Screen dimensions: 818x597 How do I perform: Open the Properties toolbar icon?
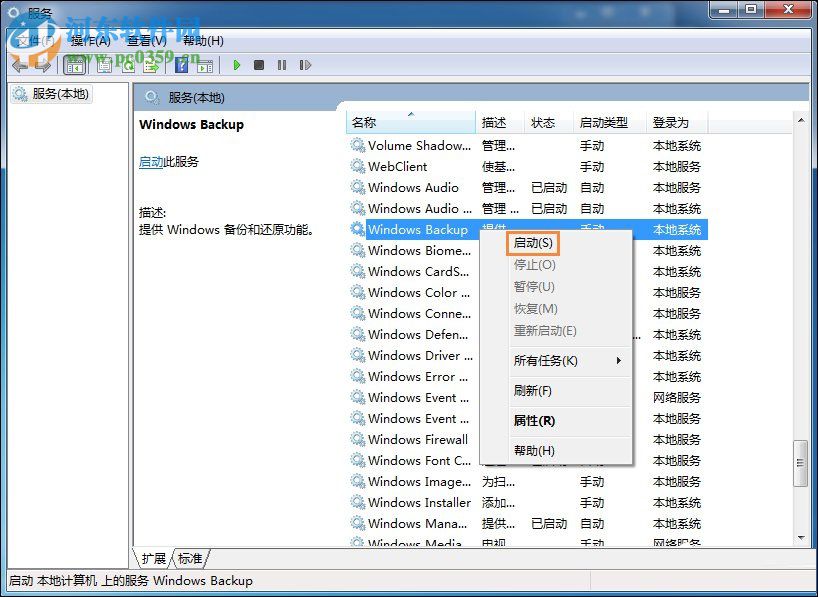pos(104,65)
